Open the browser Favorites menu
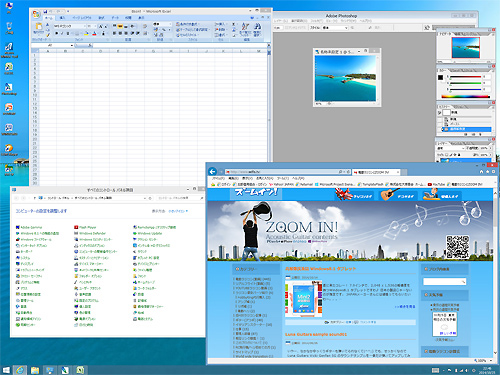The height and width of the screenshot is (375, 500). pos(265,178)
